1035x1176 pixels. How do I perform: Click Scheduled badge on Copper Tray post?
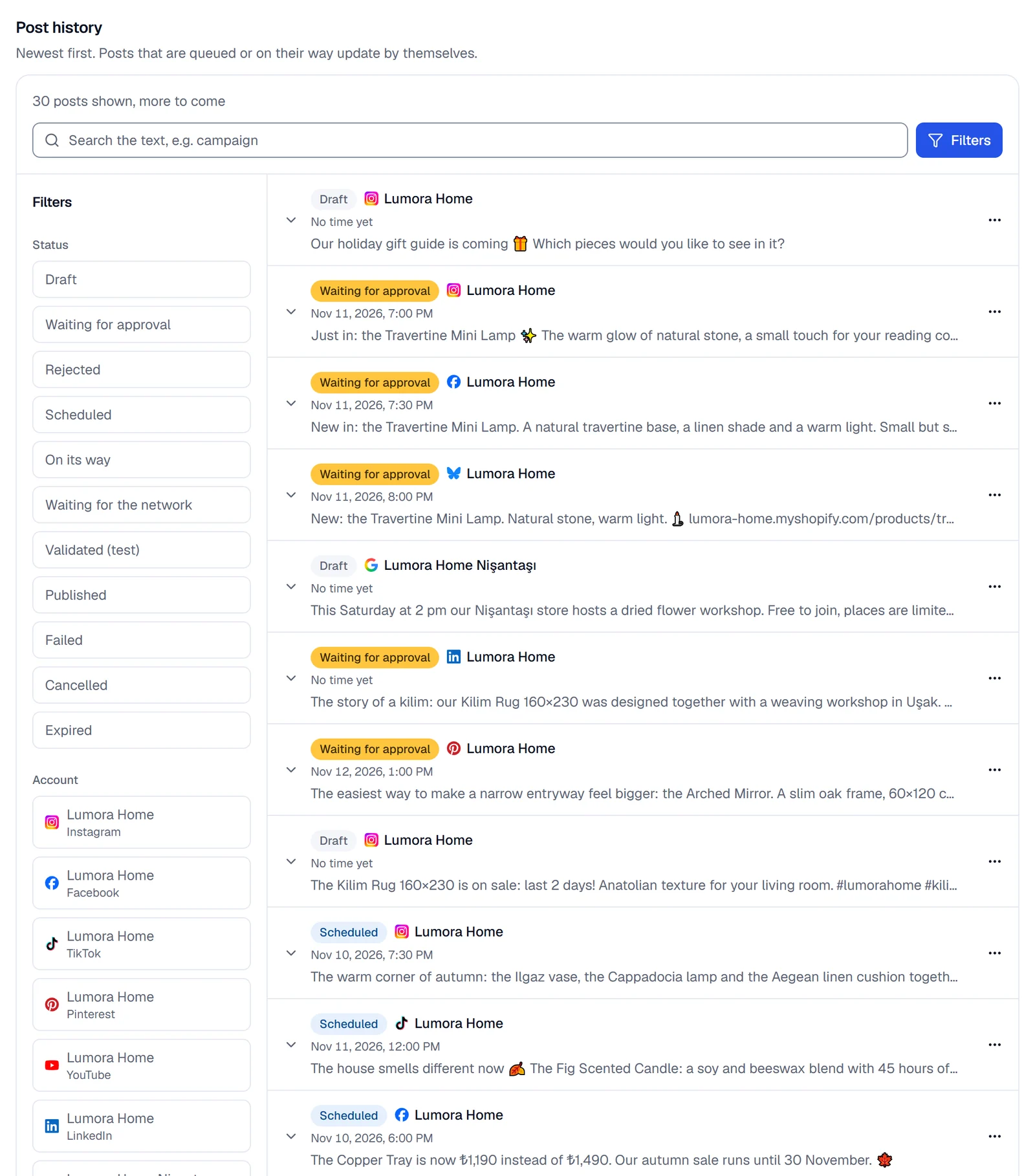pyautogui.click(x=349, y=1115)
